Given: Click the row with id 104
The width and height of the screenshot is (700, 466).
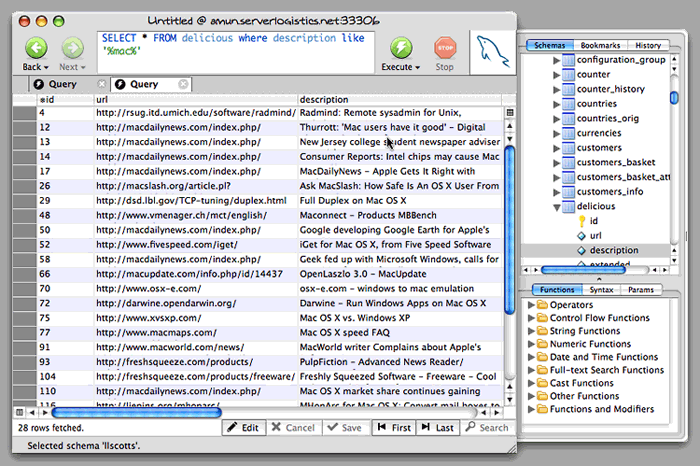Looking at the screenshot, I should click(x=258, y=377).
